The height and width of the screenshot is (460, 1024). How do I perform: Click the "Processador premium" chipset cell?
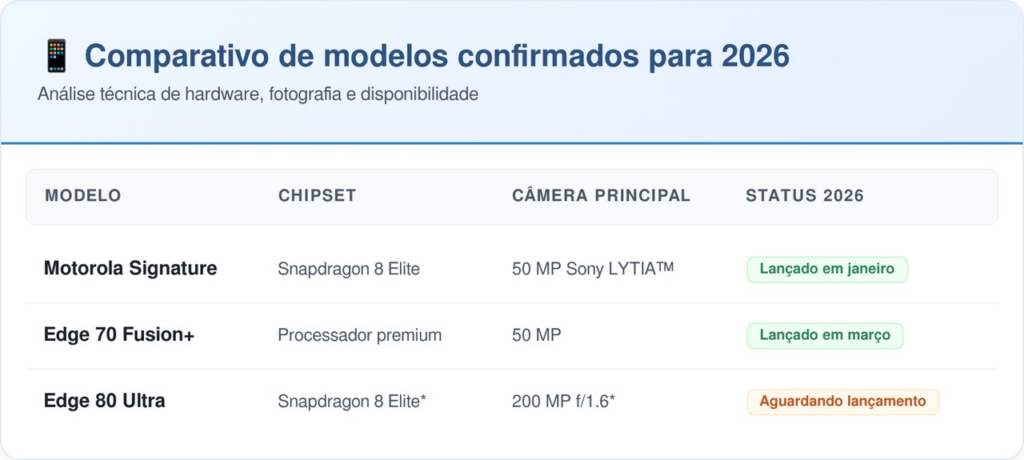pyautogui.click(x=359, y=335)
